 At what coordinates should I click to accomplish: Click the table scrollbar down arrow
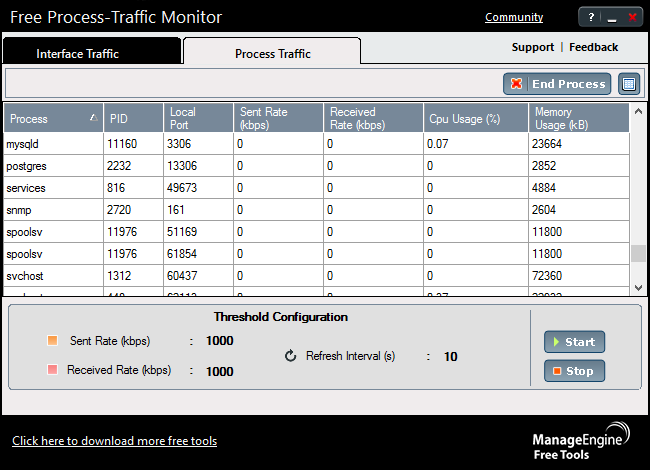pyautogui.click(x=638, y=288)
